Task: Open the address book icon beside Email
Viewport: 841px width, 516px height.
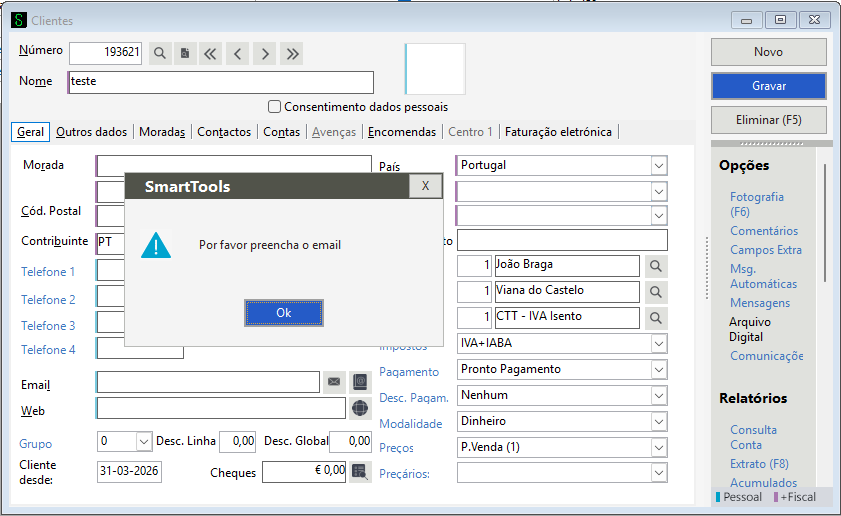Action: point(361,382)
